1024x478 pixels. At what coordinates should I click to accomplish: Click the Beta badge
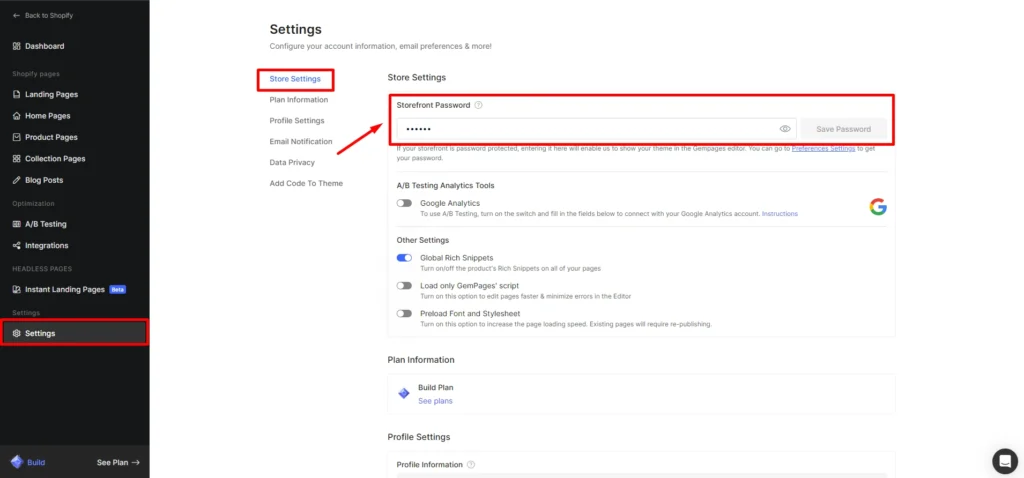click(x=118, y=289)
